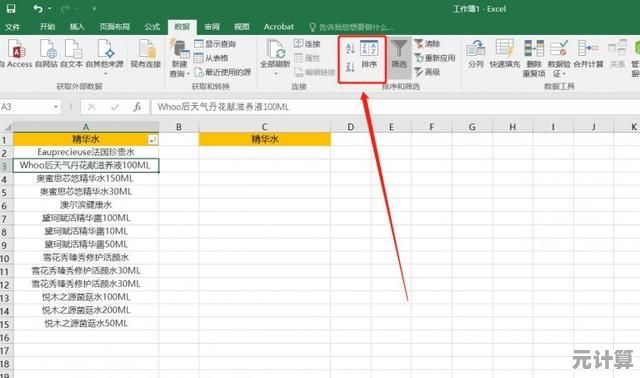Click 从表格 (From Table) button
This screenshot has width=640, height=378.
tap(211, 58)
